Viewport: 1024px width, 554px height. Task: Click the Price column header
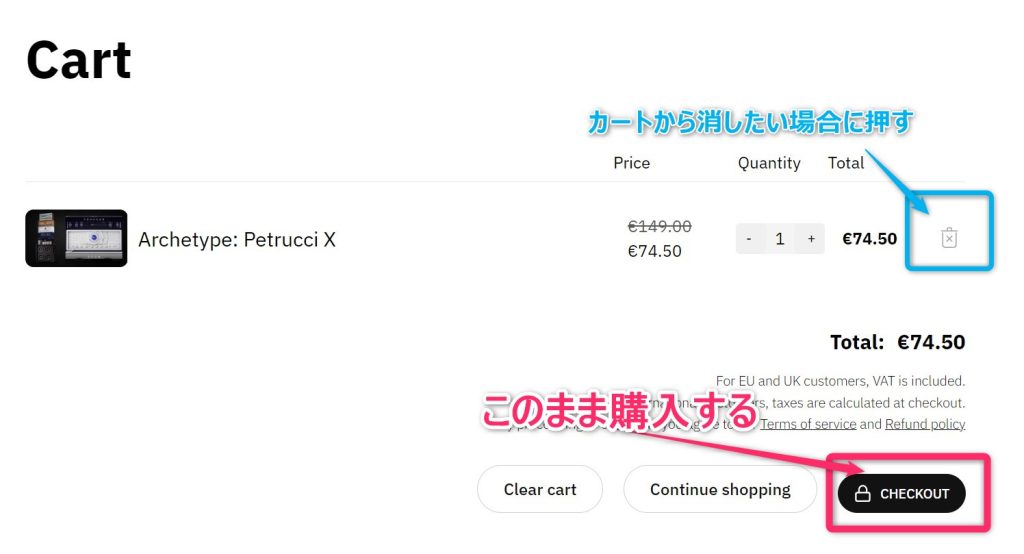click(631, 163)
